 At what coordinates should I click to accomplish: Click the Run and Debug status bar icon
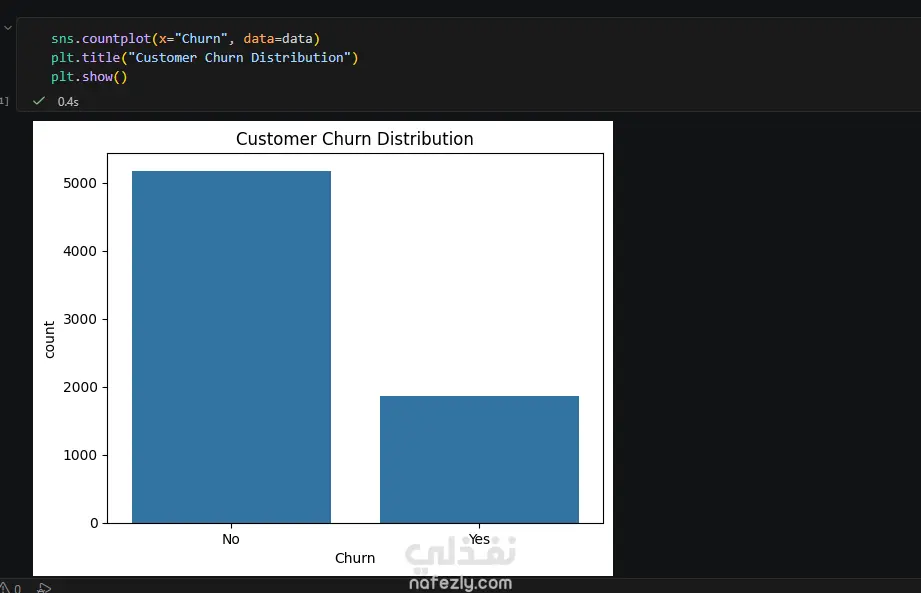tap(44, 588)
